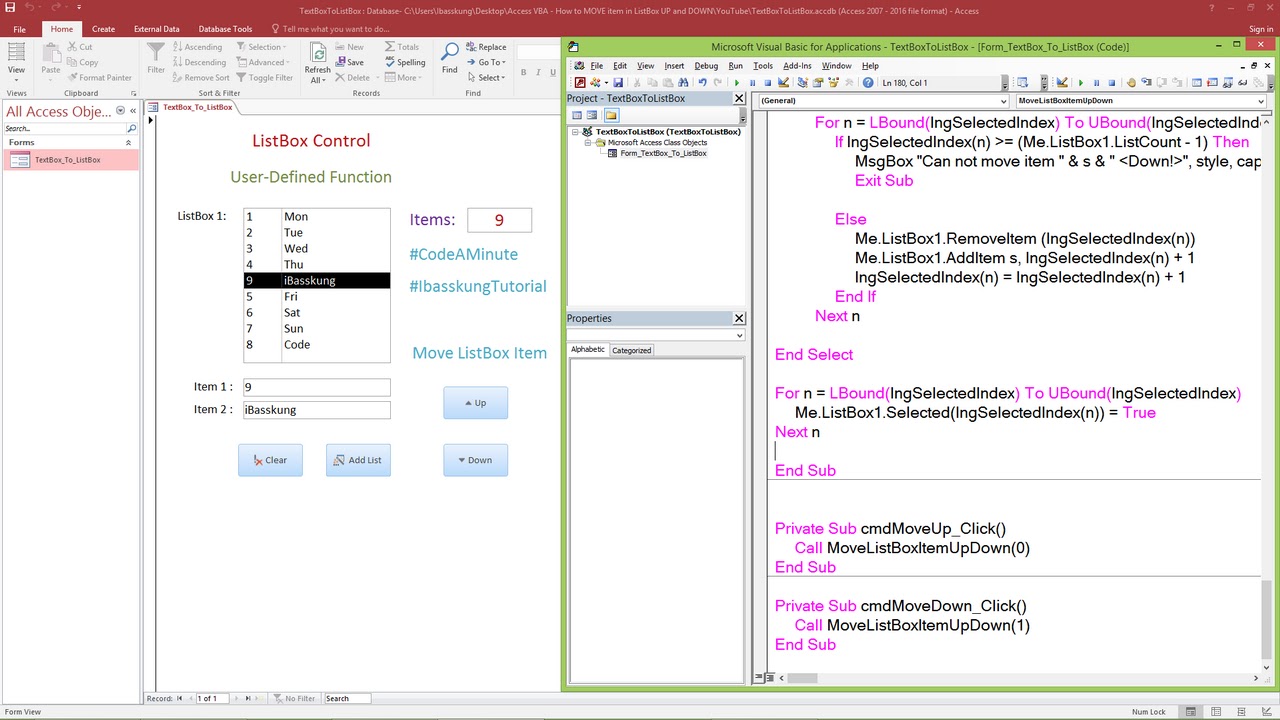Open Project Explorer from the VBA toolbar
This screenshot has height=720, width=1280.
(x=802, y=82)
